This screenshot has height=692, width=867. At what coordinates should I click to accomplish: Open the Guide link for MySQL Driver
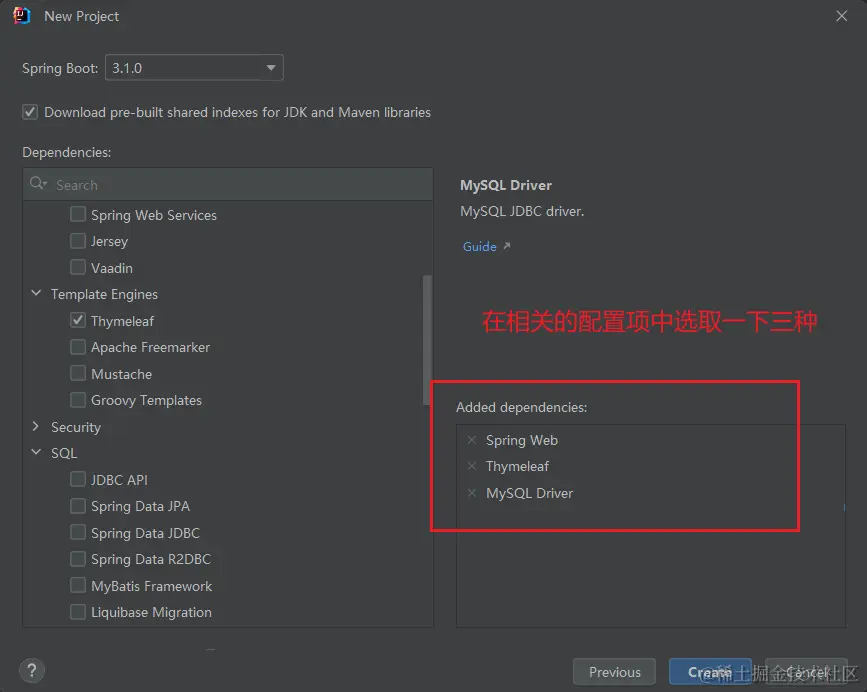click(479, 247)
